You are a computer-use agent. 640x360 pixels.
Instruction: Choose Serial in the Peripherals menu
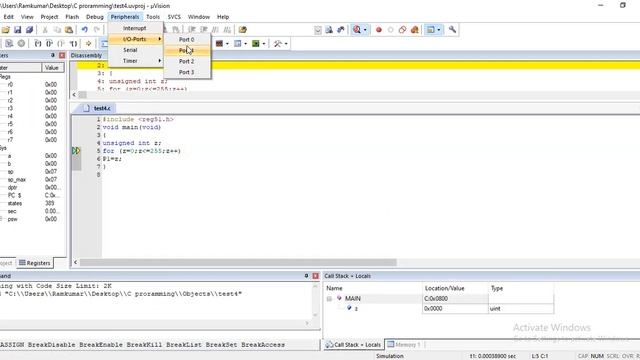[136, 50]
